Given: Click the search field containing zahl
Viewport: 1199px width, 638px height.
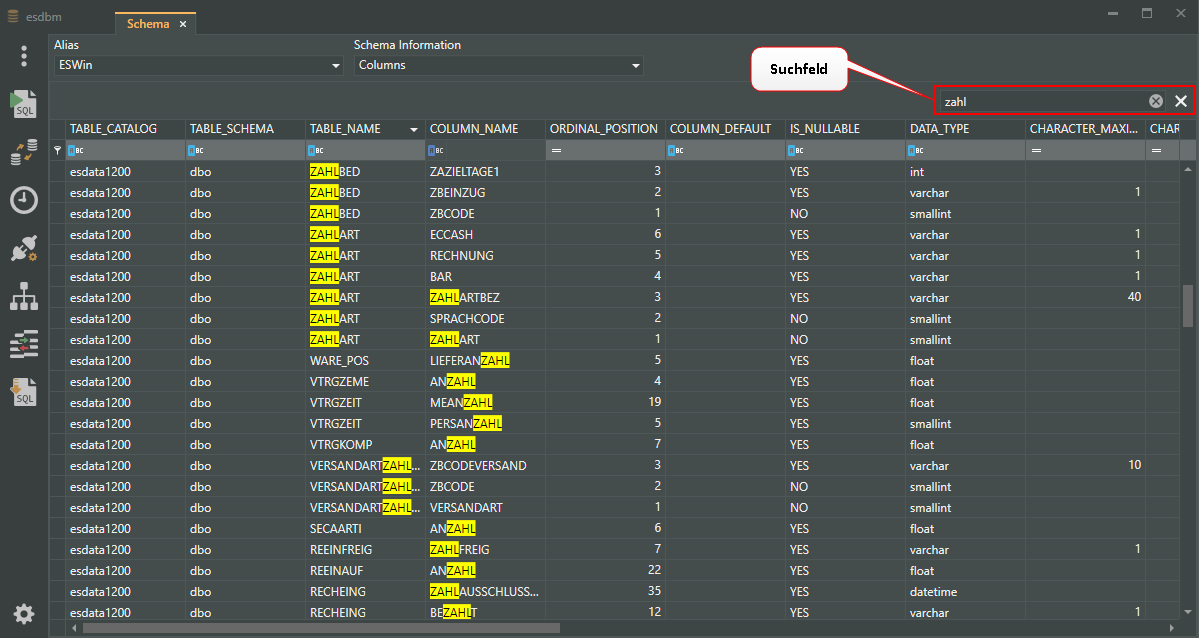Looking at the screenshot, I should [1044, 101].
